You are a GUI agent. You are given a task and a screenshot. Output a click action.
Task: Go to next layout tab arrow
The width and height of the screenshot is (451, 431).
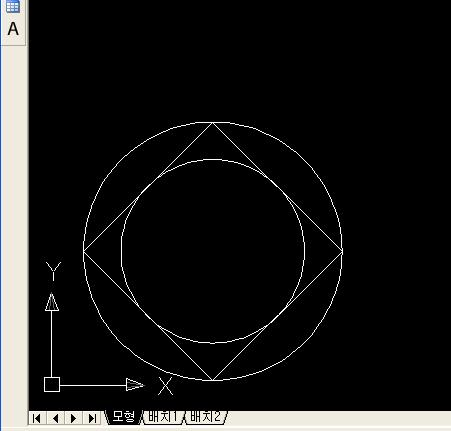[74, 418]
